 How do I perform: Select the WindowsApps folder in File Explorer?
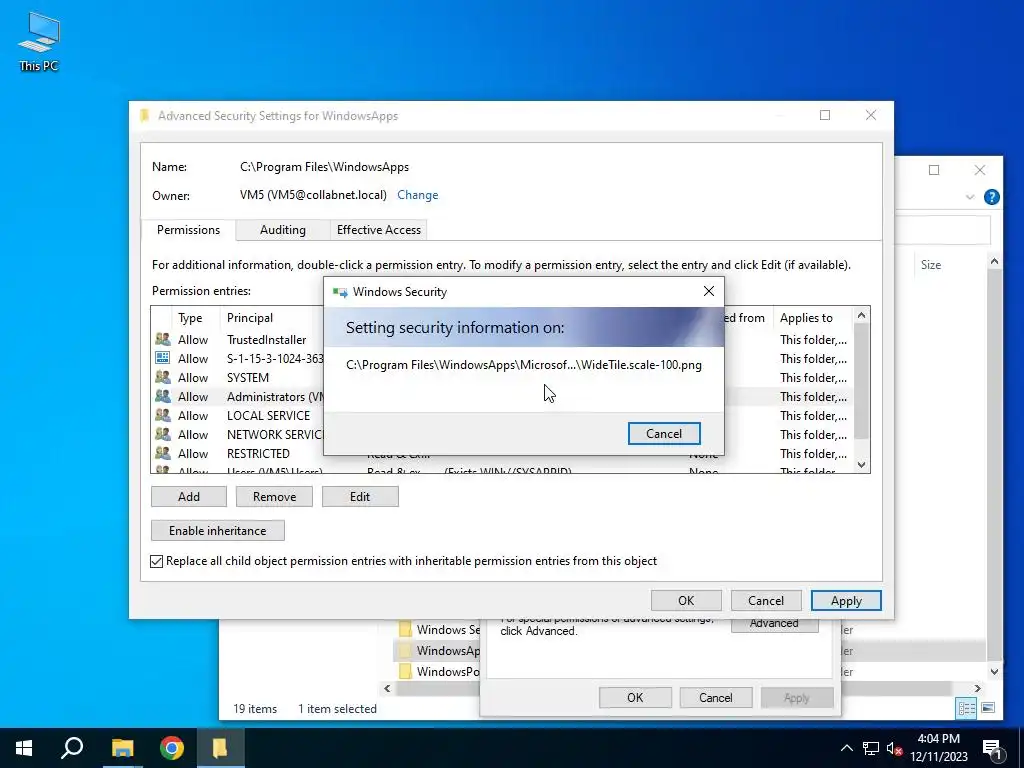pos(441,650)
